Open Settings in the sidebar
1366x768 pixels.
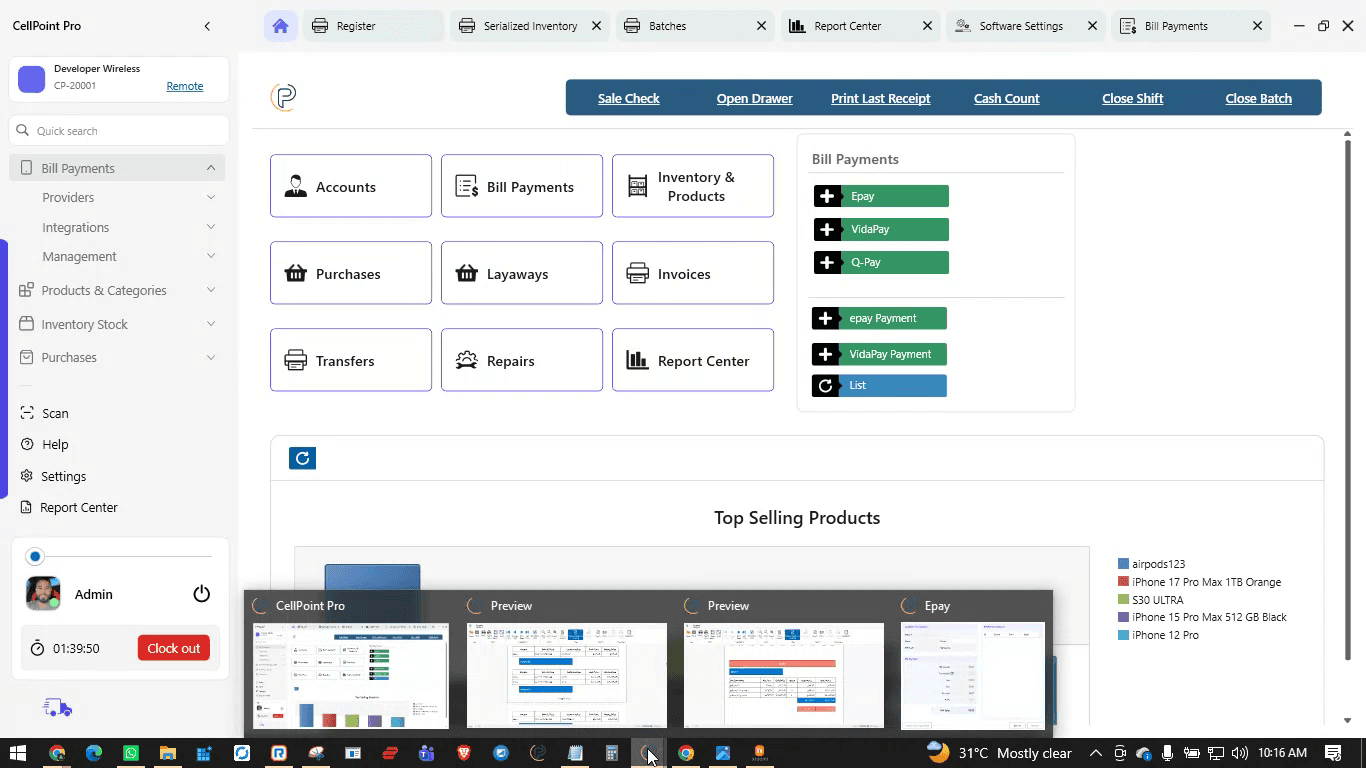[x=63, y=476]
